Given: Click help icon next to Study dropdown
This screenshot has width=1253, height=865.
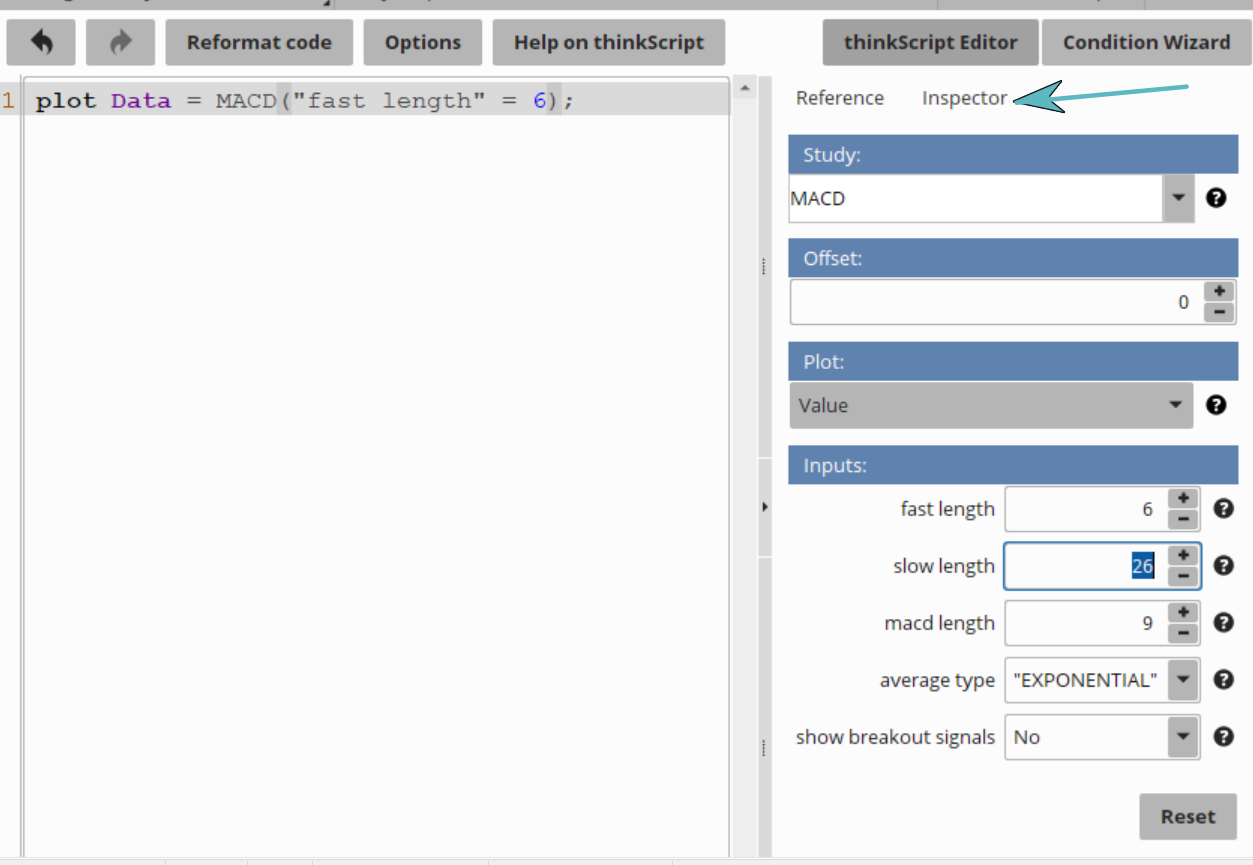Looking at the screenshot, I should (1216, 198).
